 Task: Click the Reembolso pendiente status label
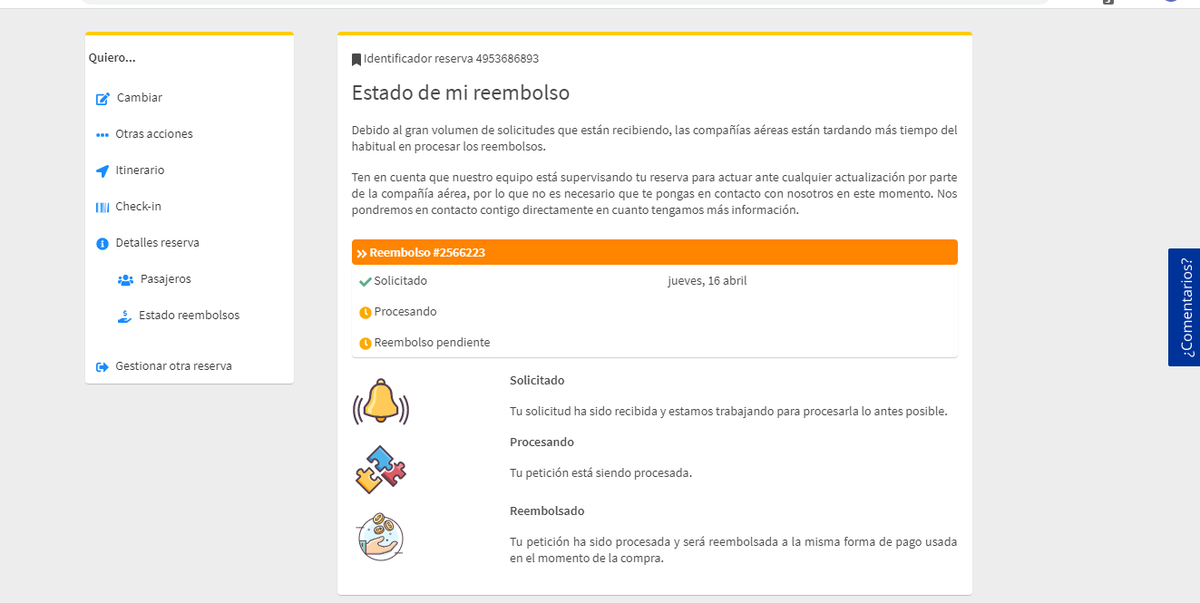432,343
